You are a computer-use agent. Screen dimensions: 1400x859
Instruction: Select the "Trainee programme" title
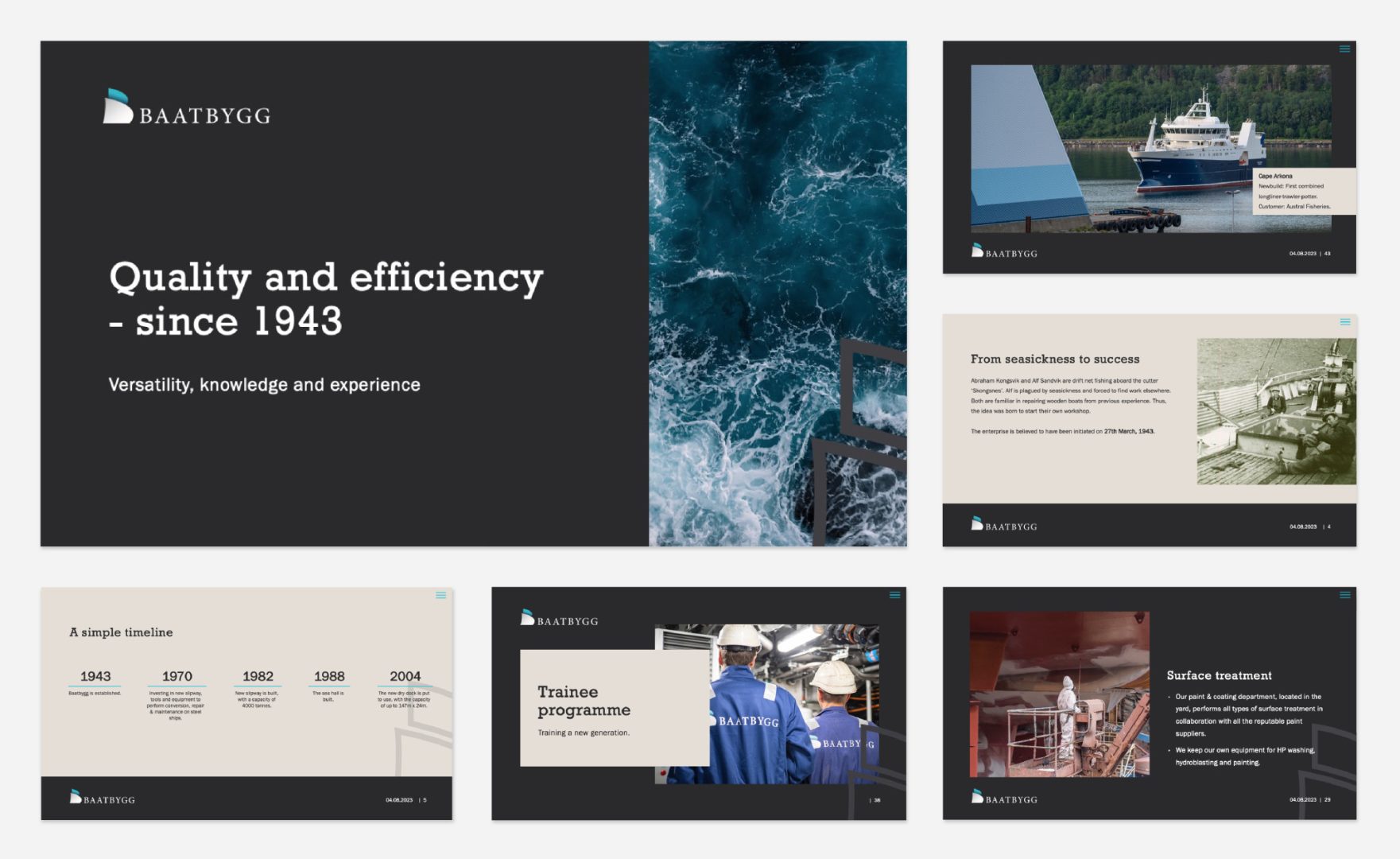pos(584,701)
